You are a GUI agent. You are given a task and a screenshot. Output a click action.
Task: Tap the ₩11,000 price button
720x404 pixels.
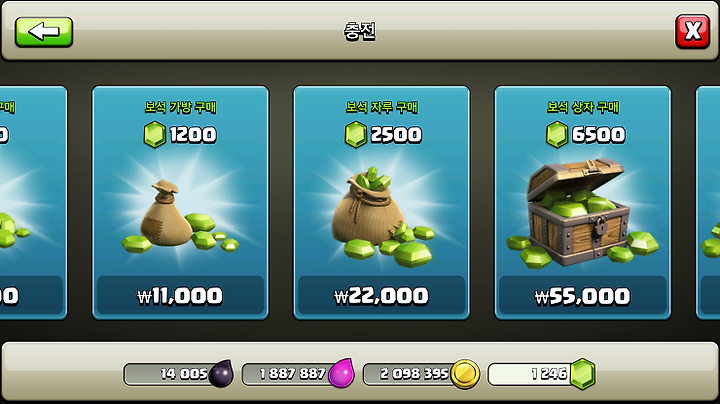click(x=180, y=296)
